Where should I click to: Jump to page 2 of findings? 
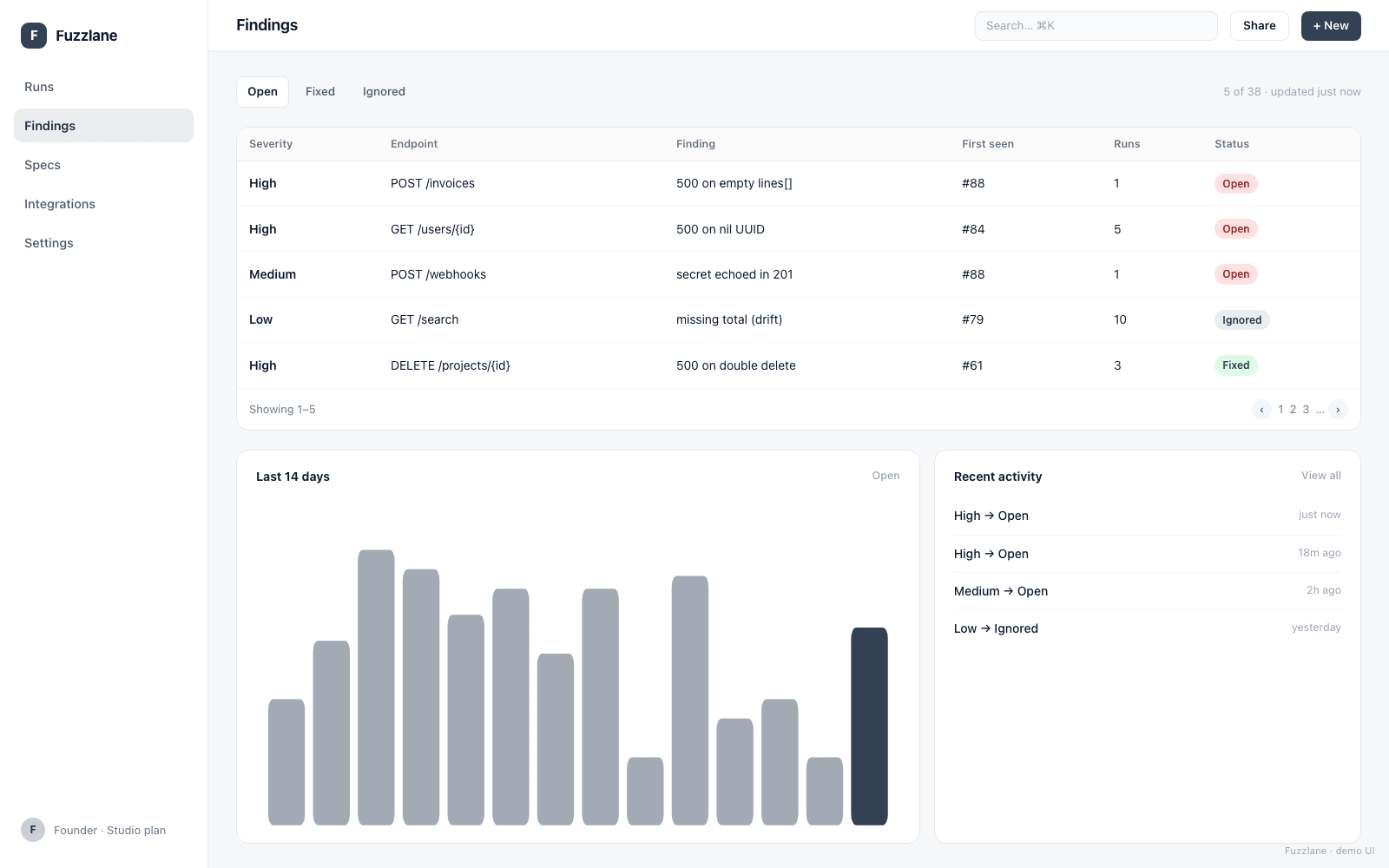[1293, 410]
